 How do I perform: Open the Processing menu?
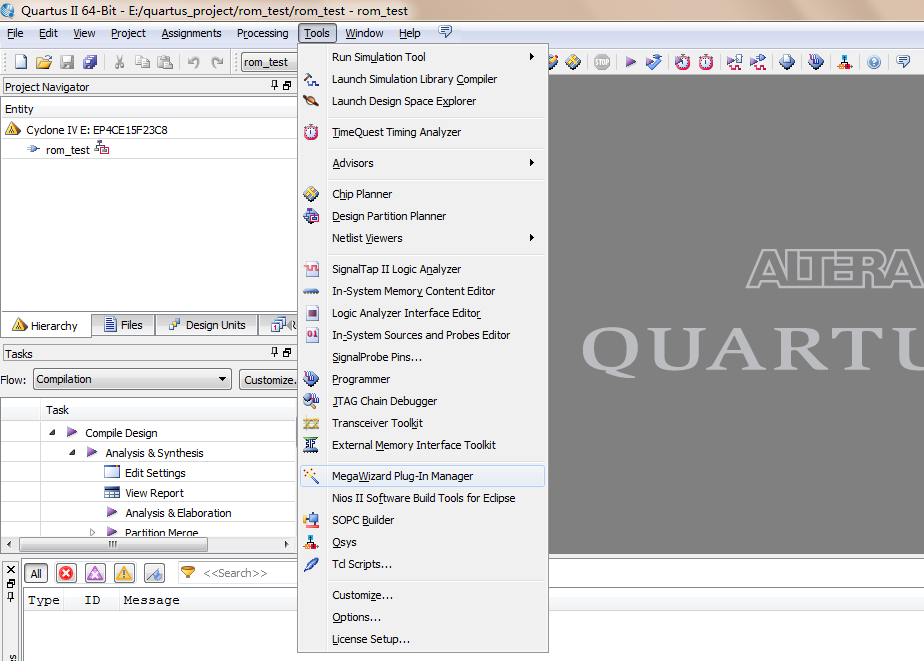(263, 33)
